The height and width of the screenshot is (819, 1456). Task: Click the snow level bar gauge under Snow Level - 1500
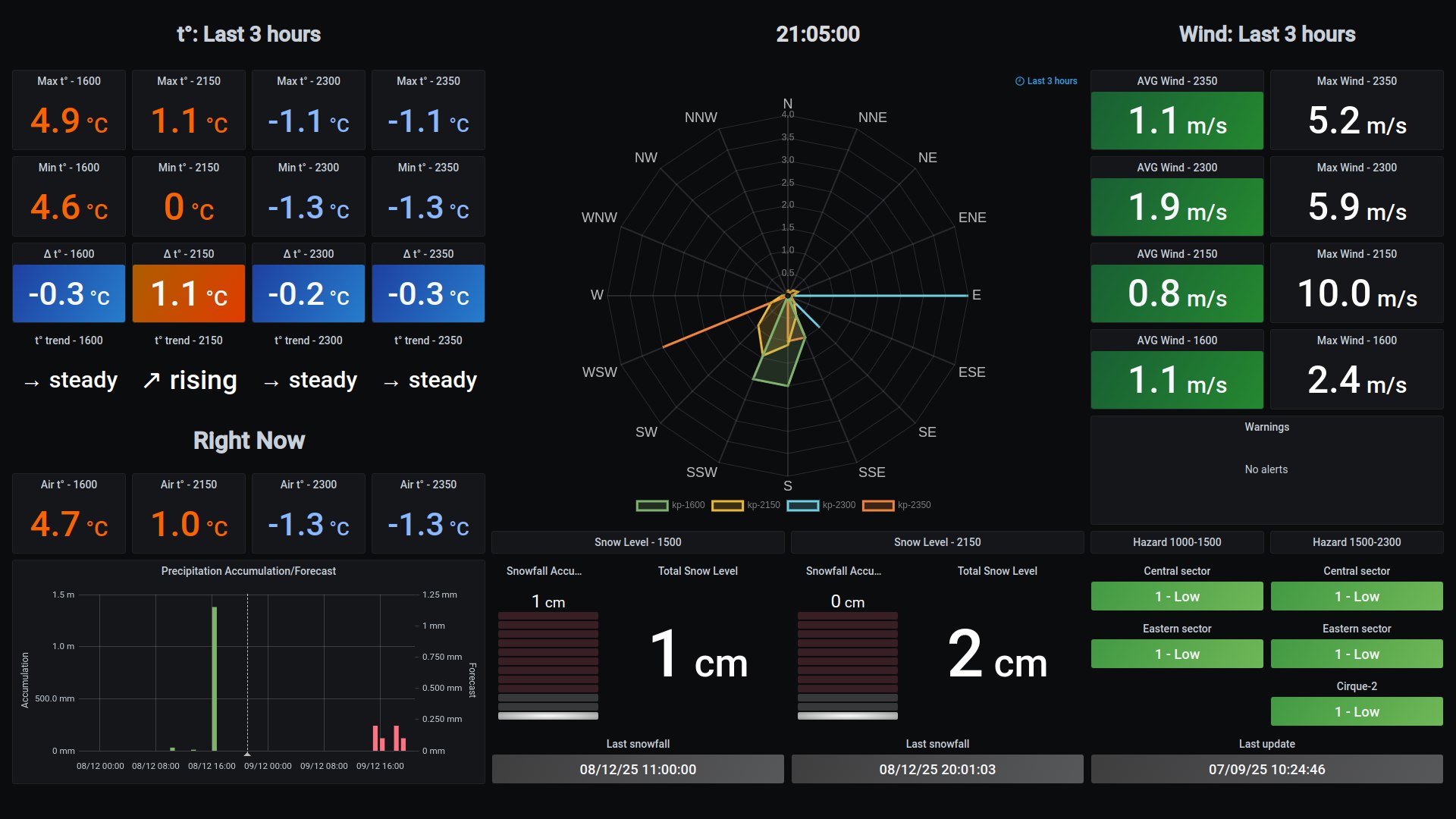(x=548, y=665)
